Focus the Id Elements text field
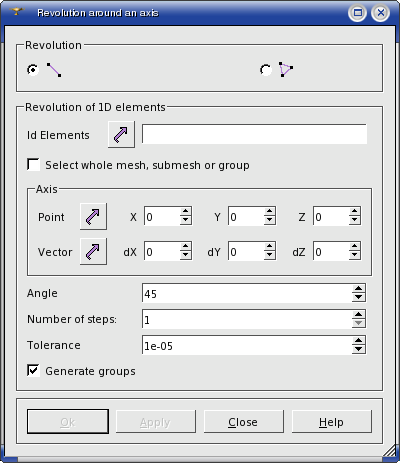Viewport: 400px width, 463px height. [x=254, y=134]
